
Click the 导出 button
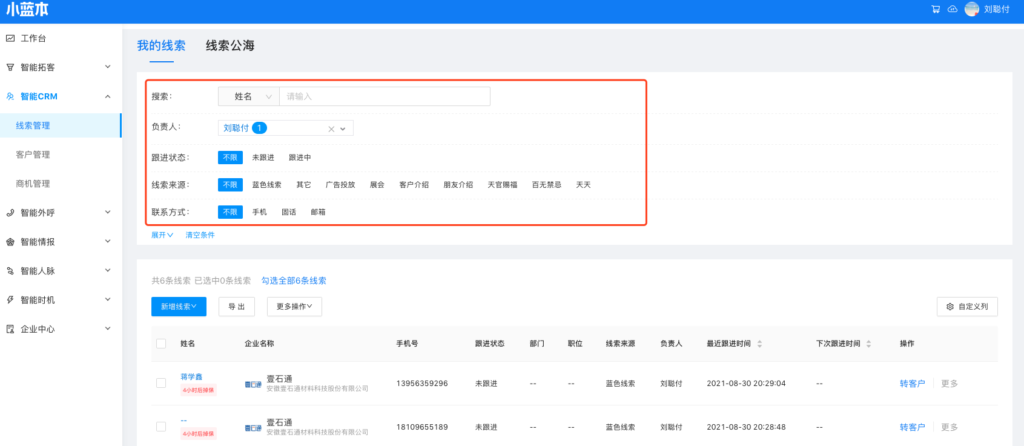pos(236,306)
